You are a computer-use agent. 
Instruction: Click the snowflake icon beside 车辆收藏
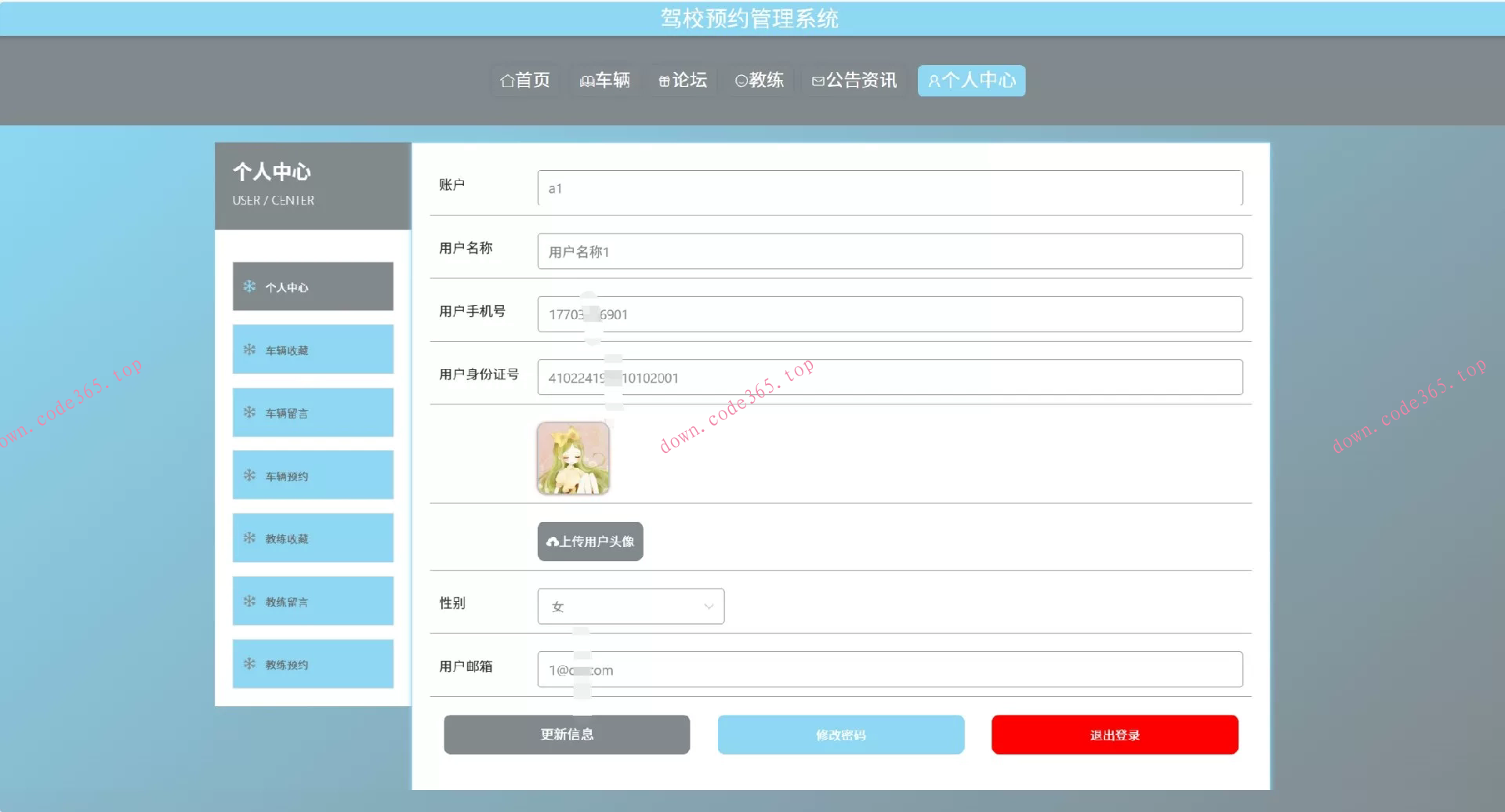coord(248,350)
